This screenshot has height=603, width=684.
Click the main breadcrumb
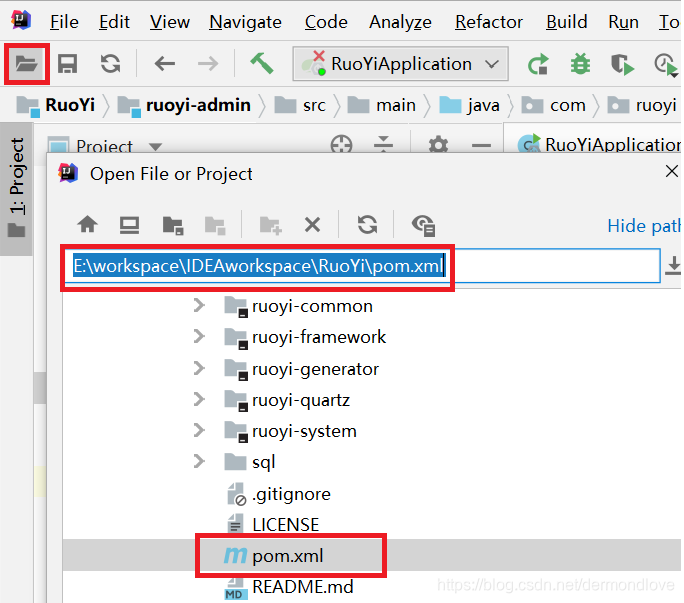click(x=382, y=105)
